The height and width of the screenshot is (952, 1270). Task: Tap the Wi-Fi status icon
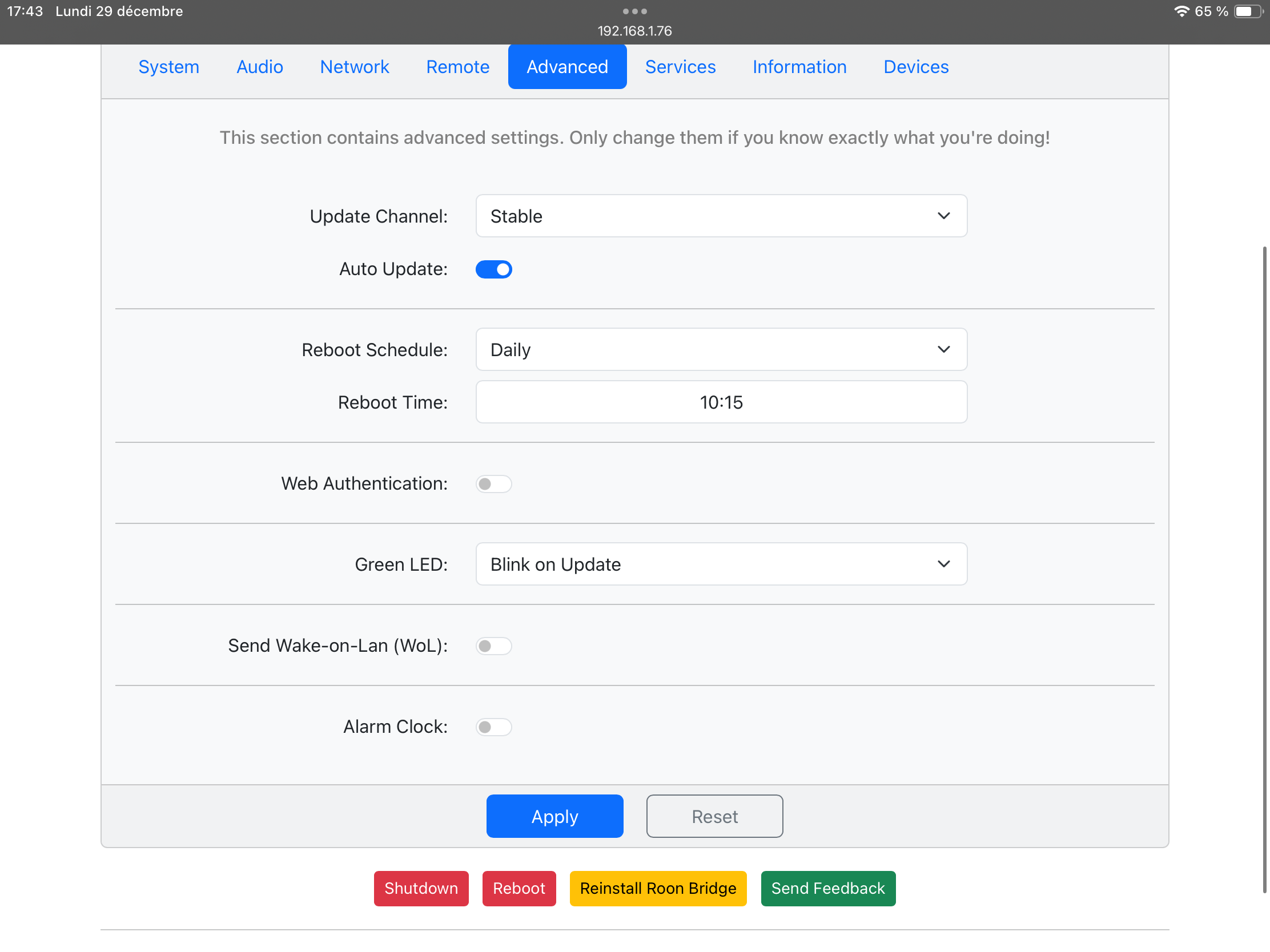point(1181,11)
